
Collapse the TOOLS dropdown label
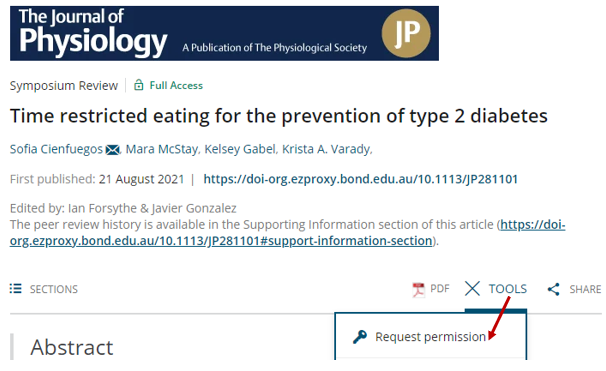pos(507,289)
